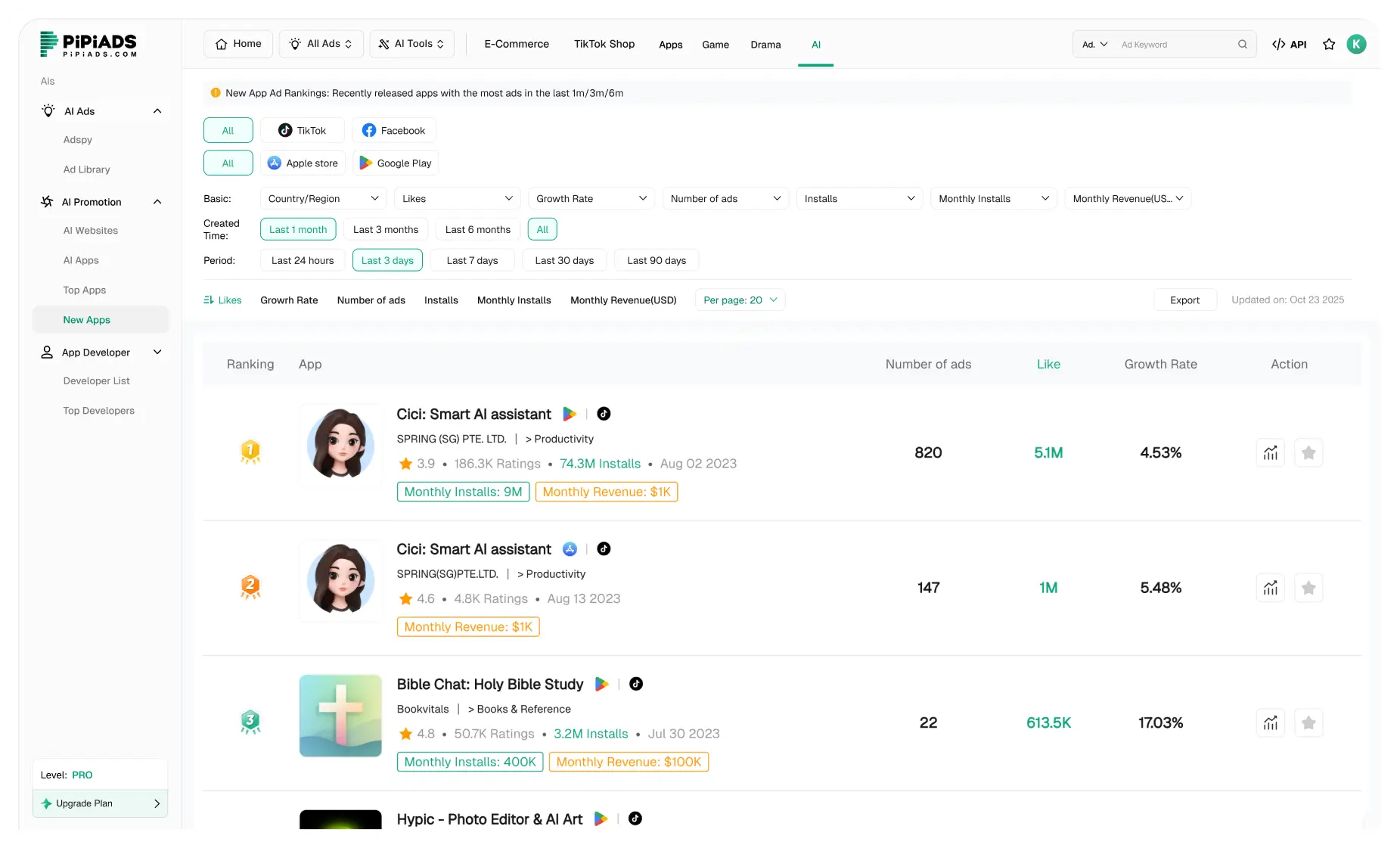Switch to the E-Commerce tab
Image resolution: width=1400 pixels, height=848 pixels.
pos(517,44)
